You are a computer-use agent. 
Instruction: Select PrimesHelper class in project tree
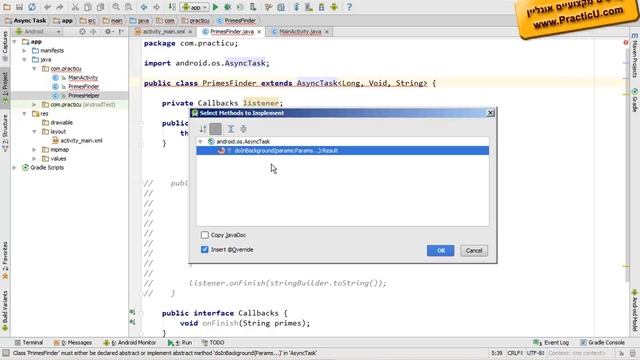(84, 96)
